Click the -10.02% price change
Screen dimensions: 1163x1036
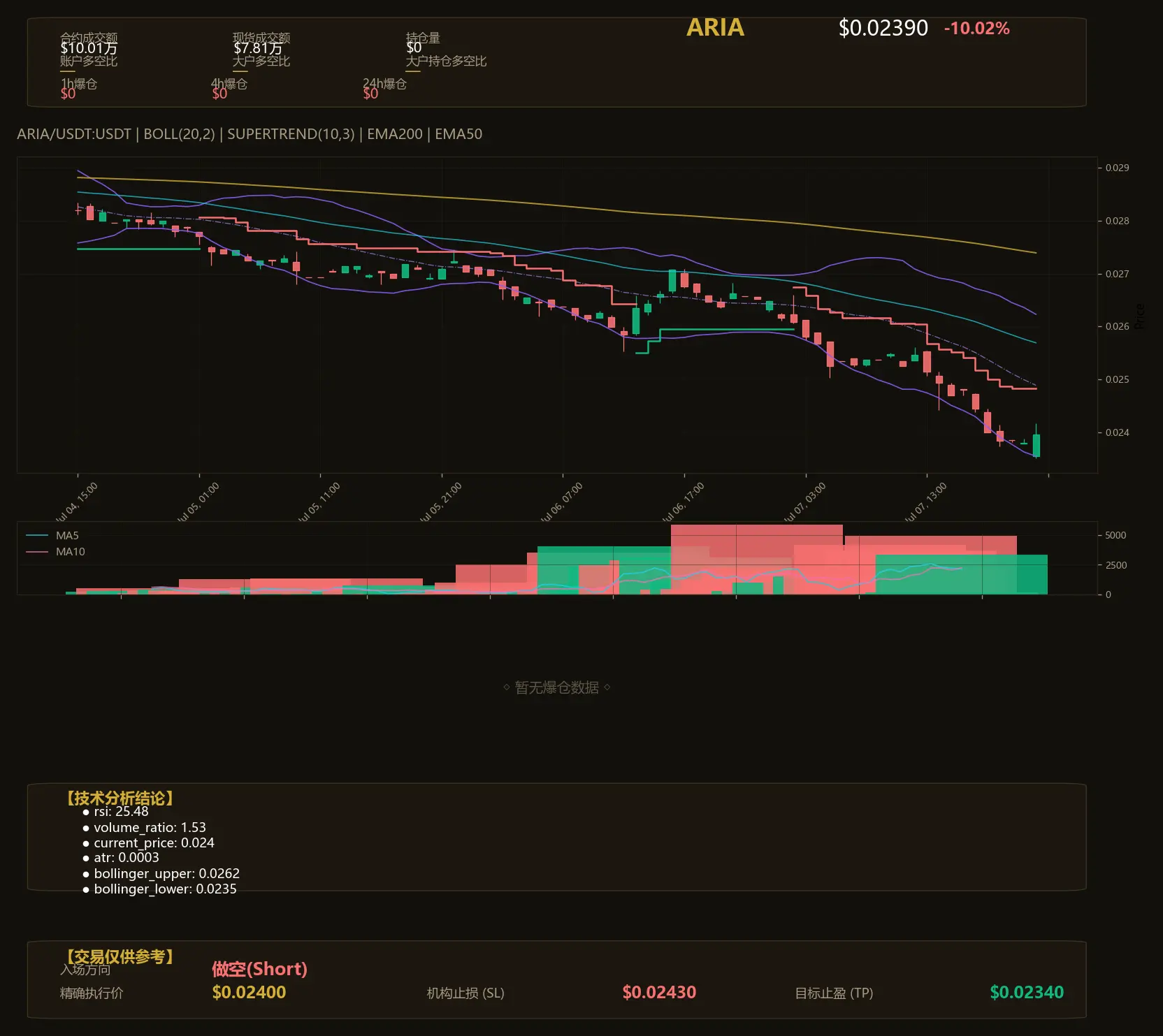[x=976, y=29]
